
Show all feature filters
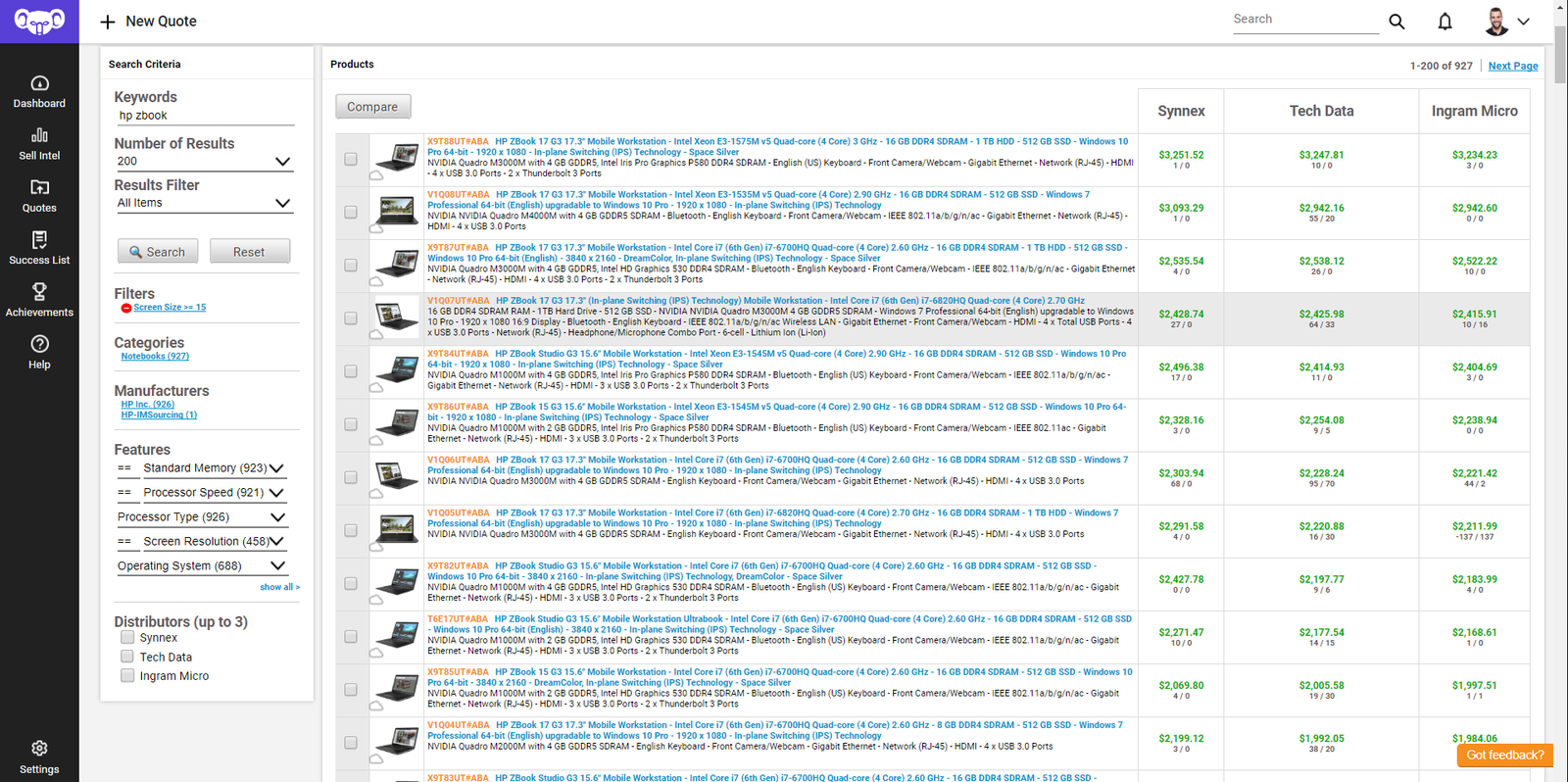click(x=279, y=587)
